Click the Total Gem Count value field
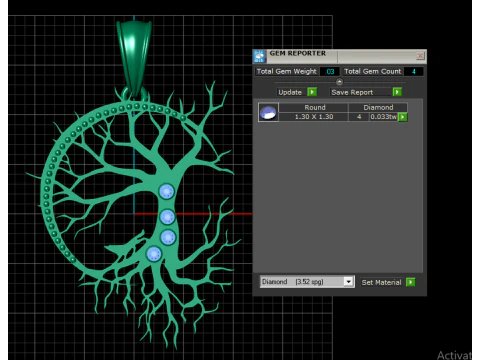 (414, 71)
